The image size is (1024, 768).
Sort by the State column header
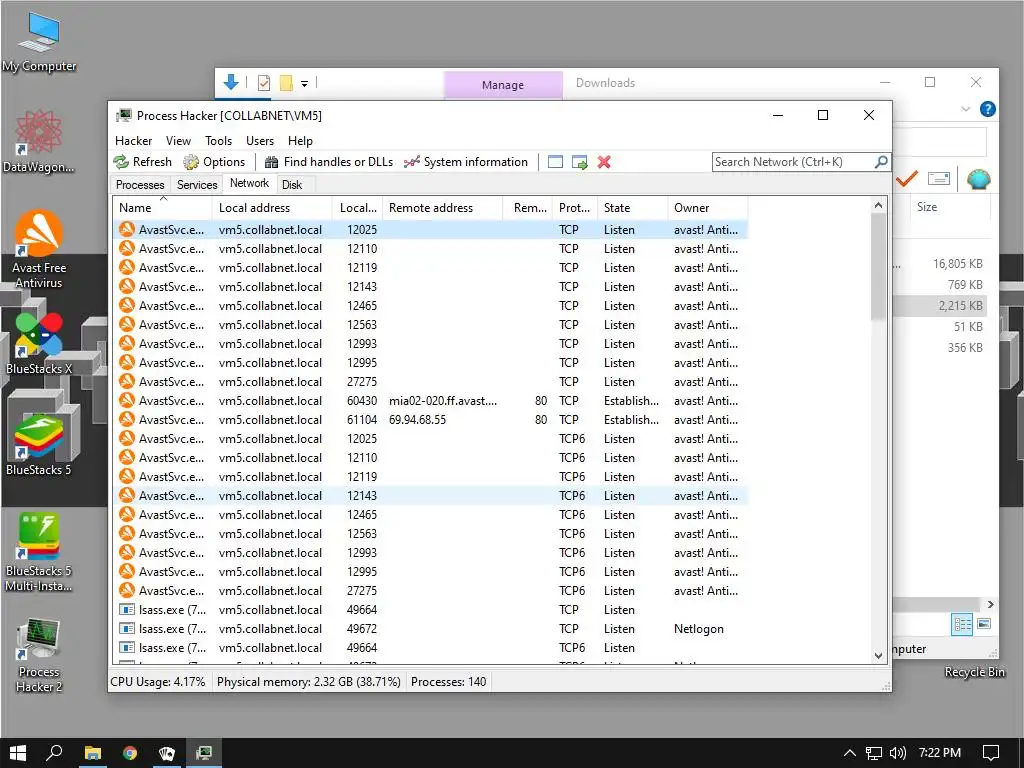(x=632, y=208)
